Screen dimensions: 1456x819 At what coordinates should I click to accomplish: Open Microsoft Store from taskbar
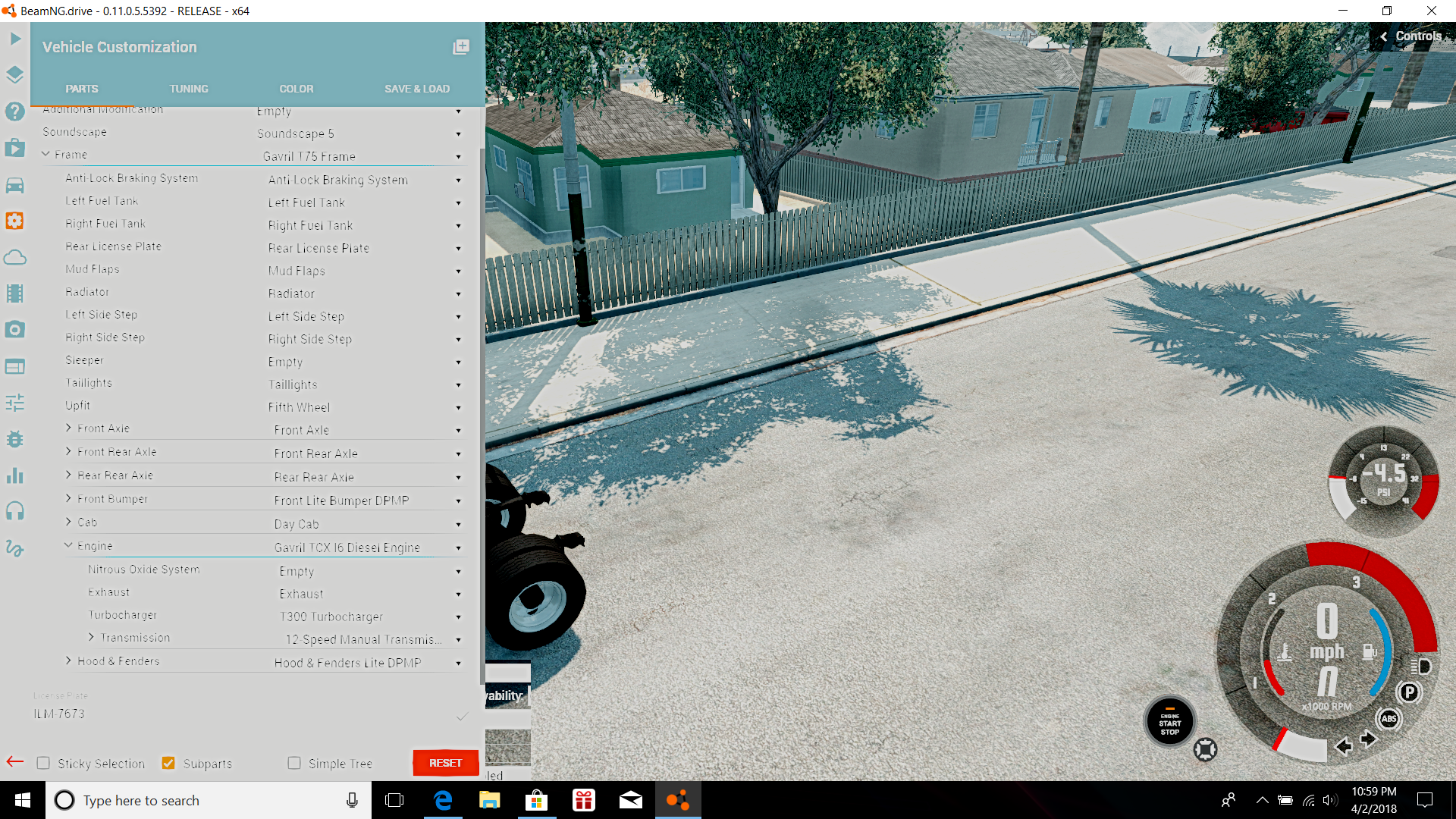536,800
